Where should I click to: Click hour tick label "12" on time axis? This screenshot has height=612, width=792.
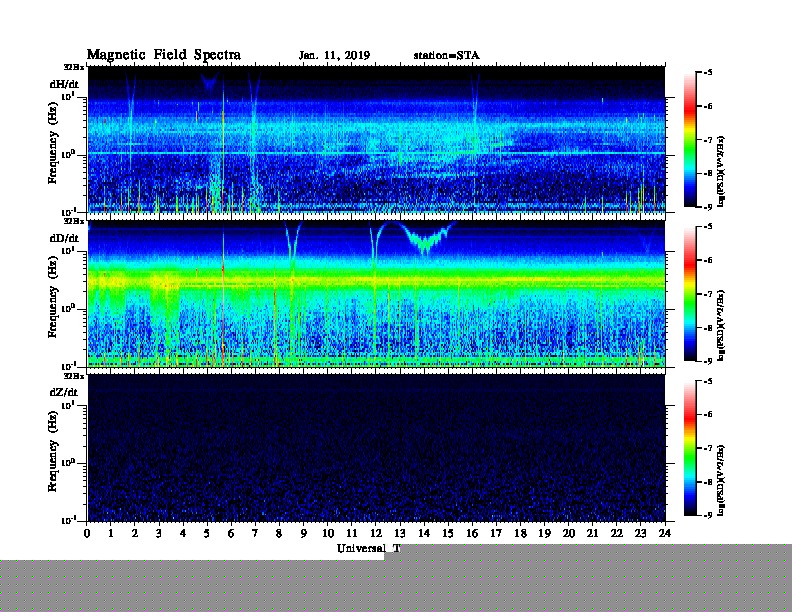pos(376,533)
